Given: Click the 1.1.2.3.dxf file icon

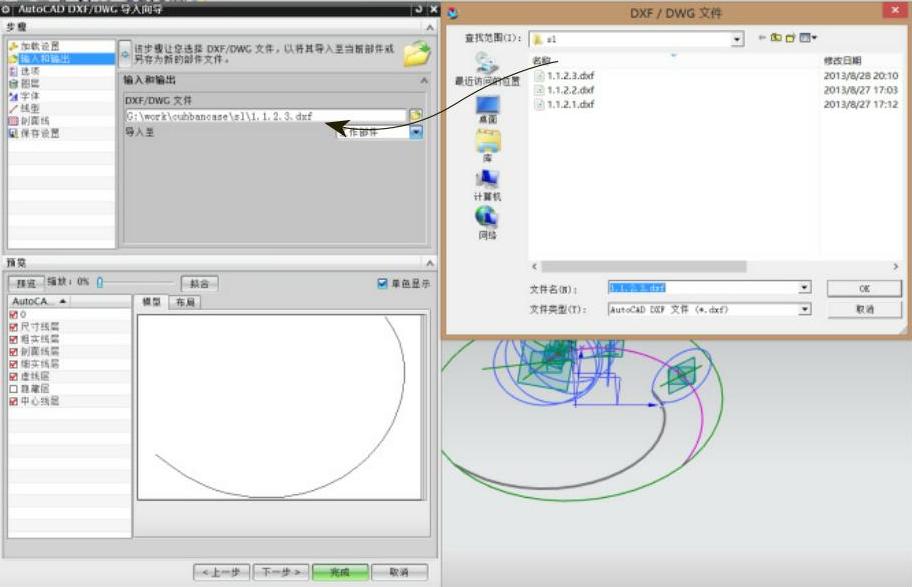Looking at the screenshot, I should coord(539,76).
